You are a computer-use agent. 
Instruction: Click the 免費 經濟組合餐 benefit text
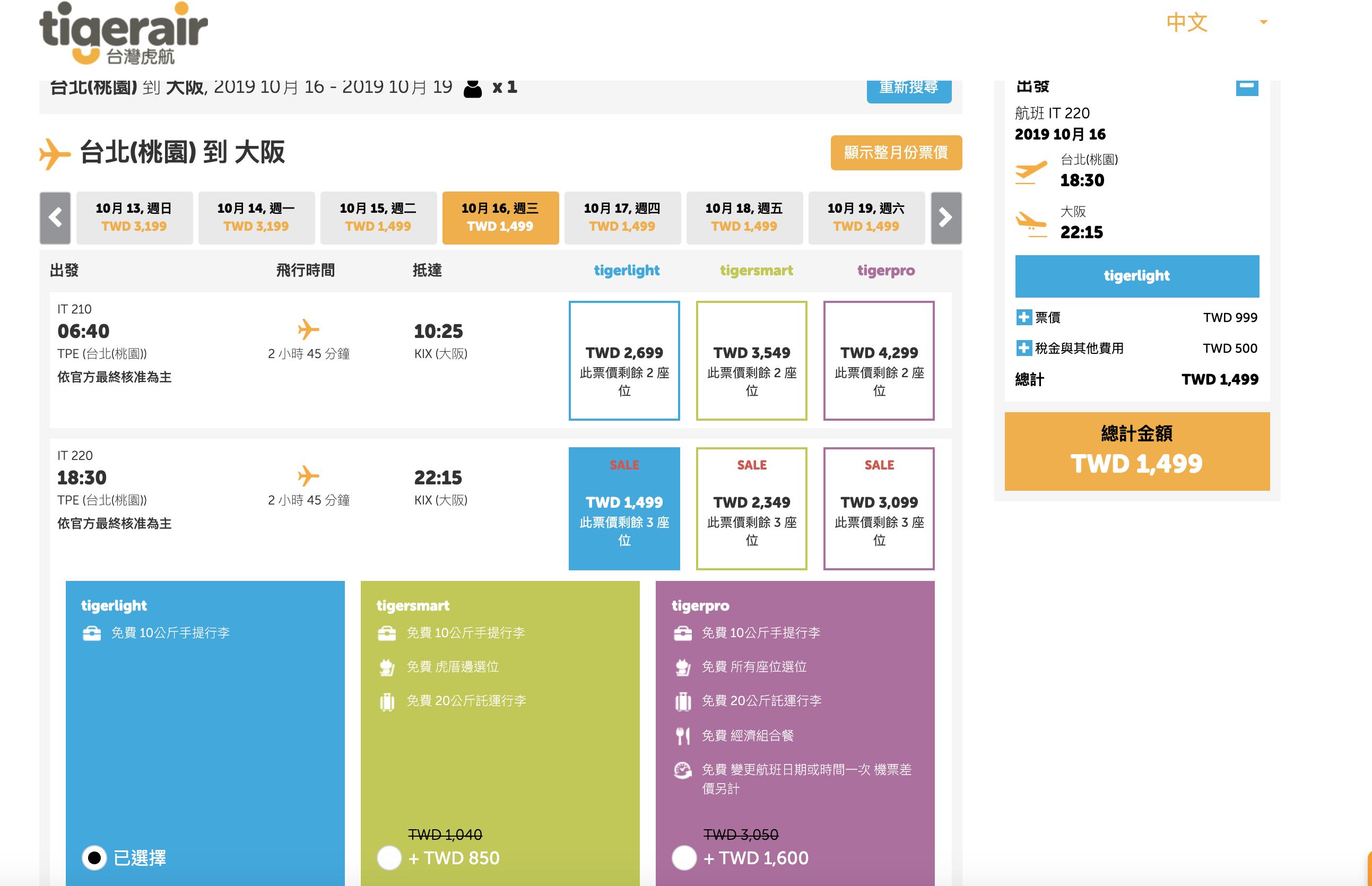[747, 736]
